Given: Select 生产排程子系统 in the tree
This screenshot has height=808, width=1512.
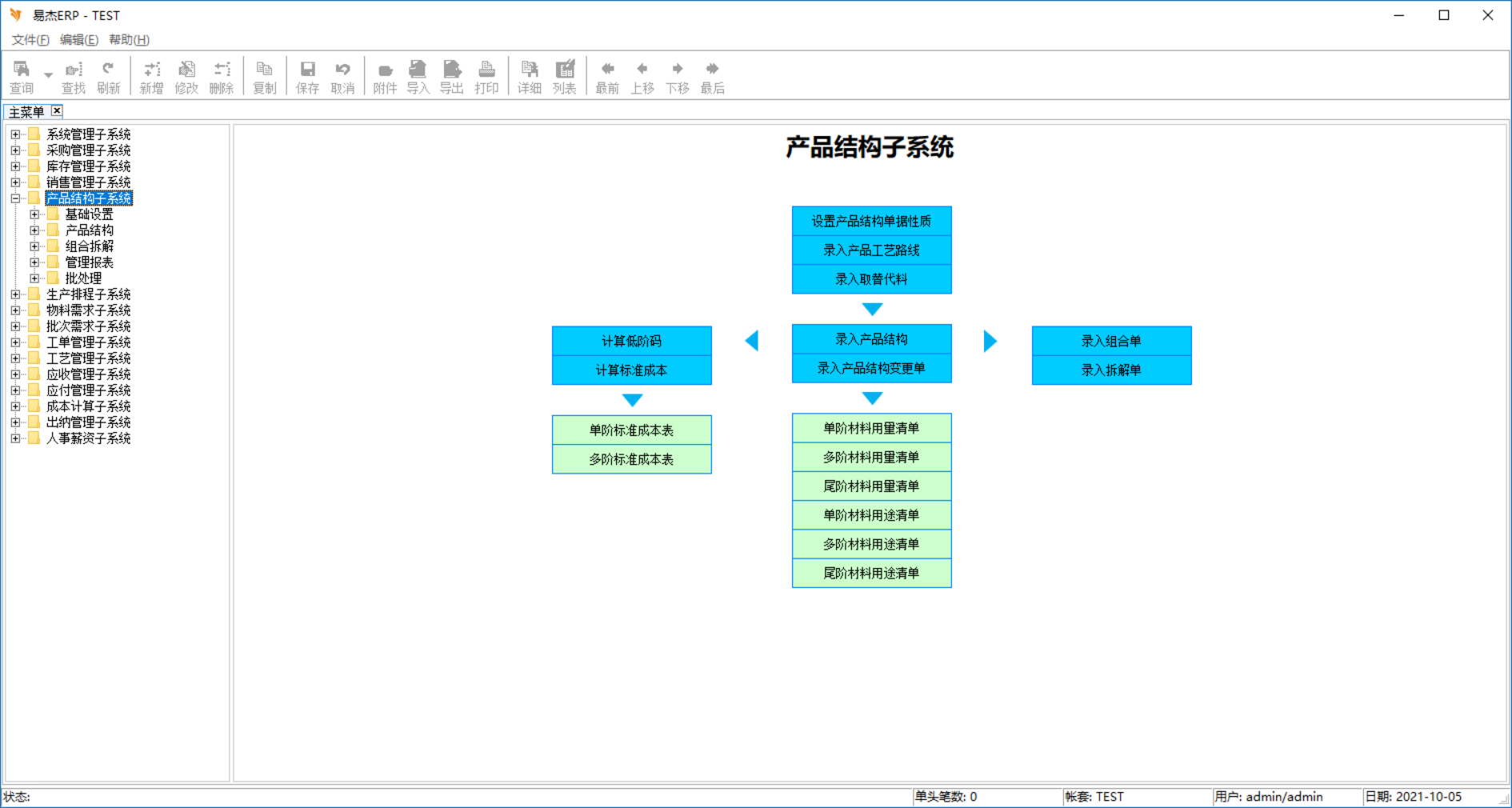Looking at the screenshot, I should click(88, 294).
